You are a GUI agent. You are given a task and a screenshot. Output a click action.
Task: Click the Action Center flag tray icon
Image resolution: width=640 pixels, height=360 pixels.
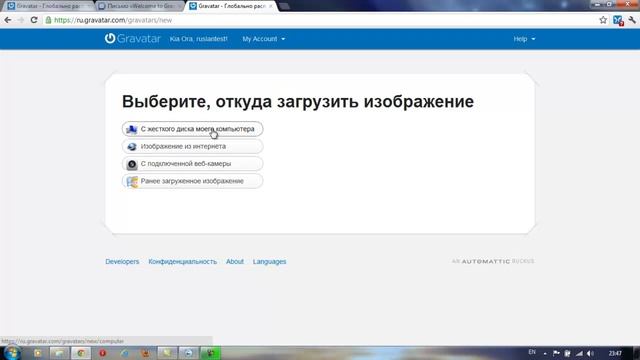556,353
